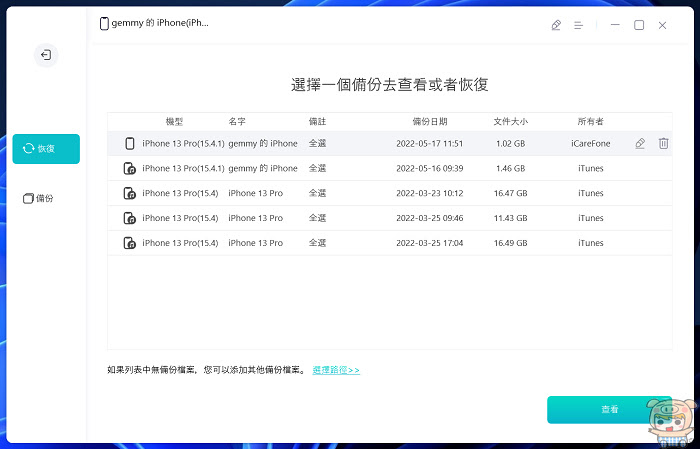Image resolution: width=700 pixels, height=449 pixels.
Task: Click iTunes backup icon for 17:04 row
Action: tap(129, 243)
